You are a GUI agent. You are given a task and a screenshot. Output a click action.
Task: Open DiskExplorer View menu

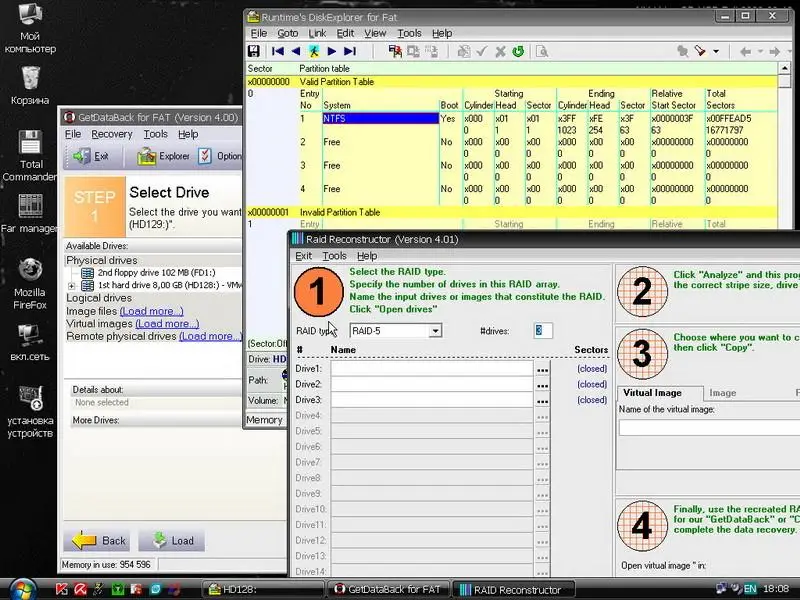tap(375, 33)
